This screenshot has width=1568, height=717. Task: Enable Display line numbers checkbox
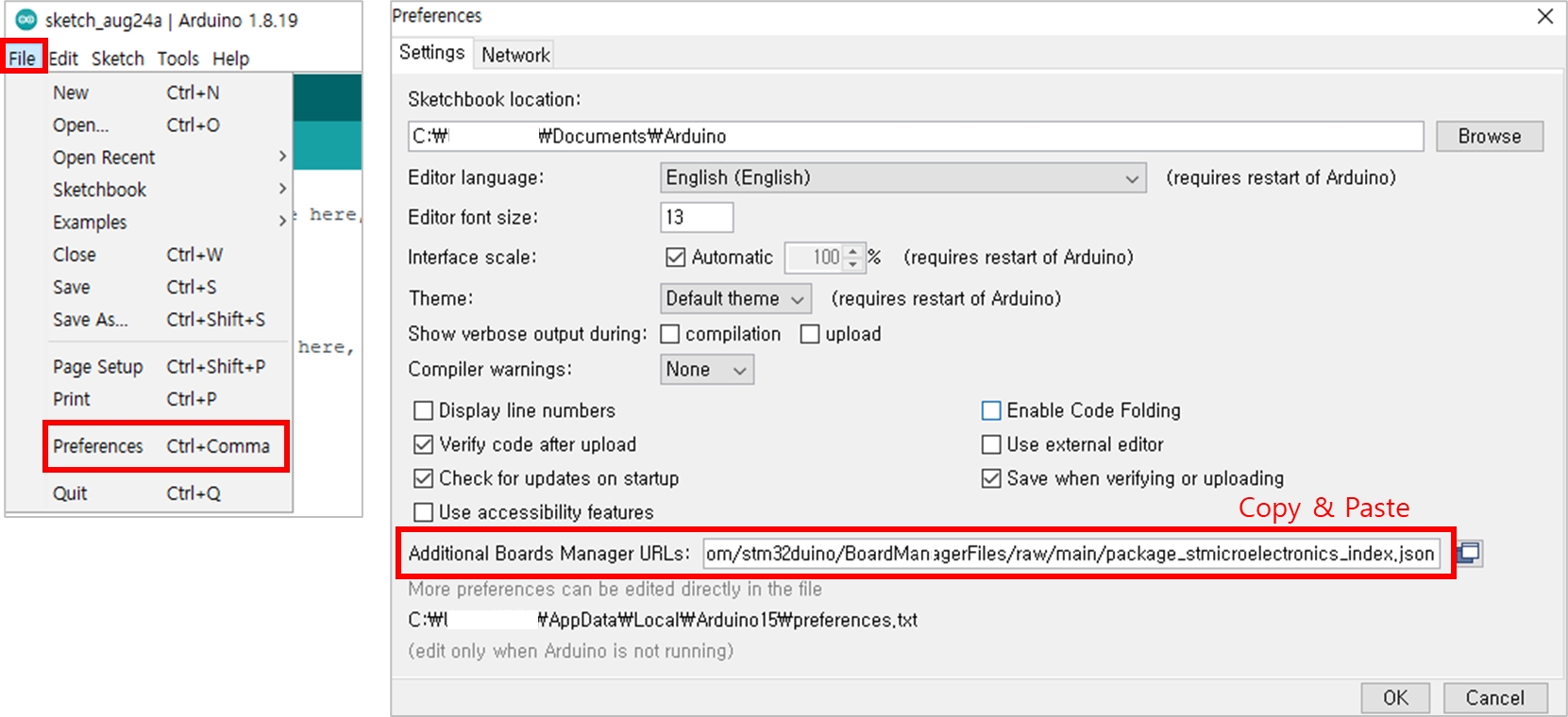[424, 410]
